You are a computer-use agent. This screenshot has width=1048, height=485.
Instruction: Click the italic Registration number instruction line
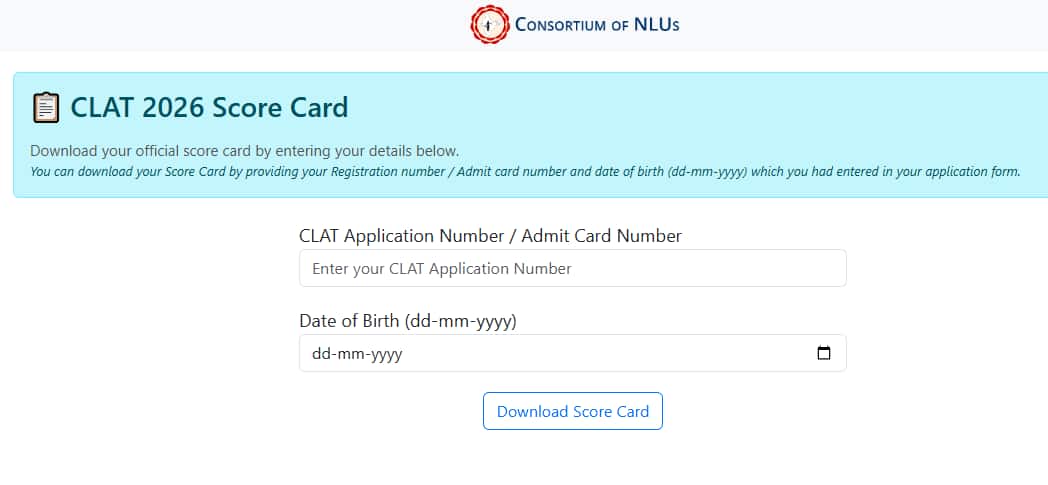click(x=525, y=171)
